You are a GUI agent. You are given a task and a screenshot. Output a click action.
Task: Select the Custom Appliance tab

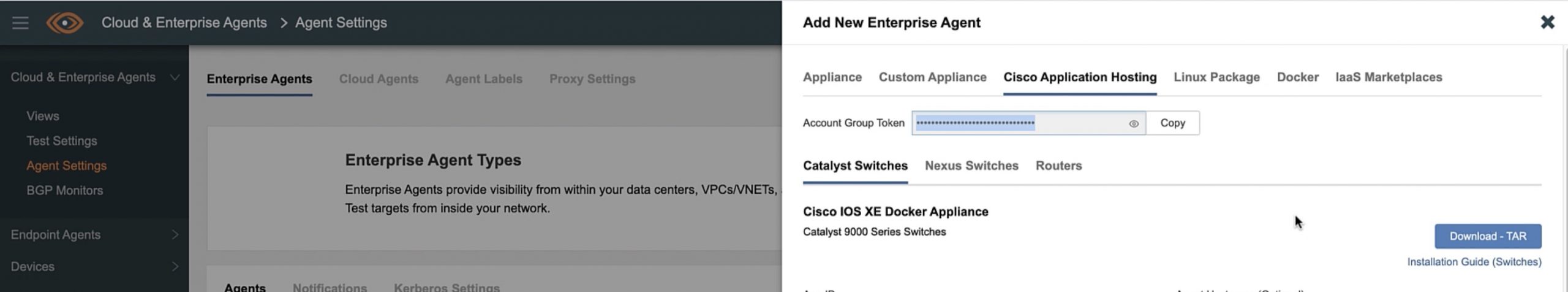click(932, 77)
